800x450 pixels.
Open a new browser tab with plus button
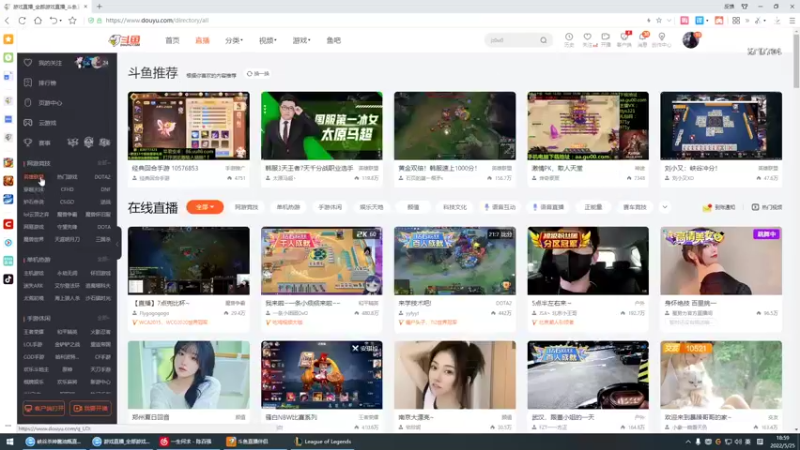pos(99,7)
